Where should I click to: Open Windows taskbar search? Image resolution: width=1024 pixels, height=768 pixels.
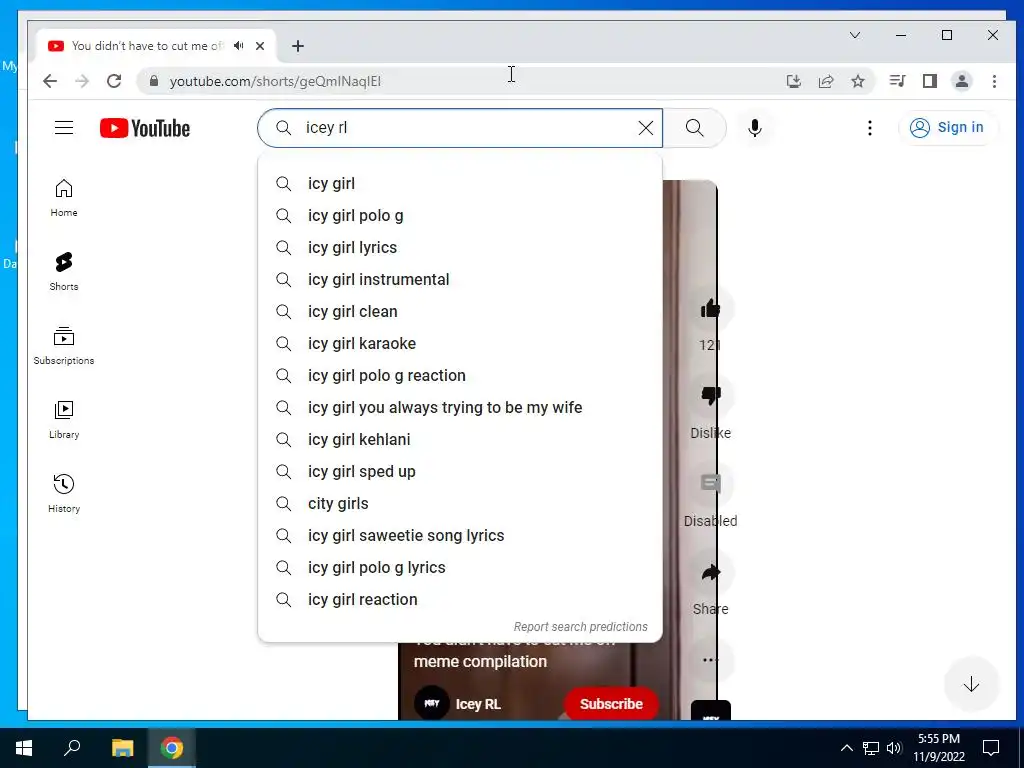[x=72, y=748]
